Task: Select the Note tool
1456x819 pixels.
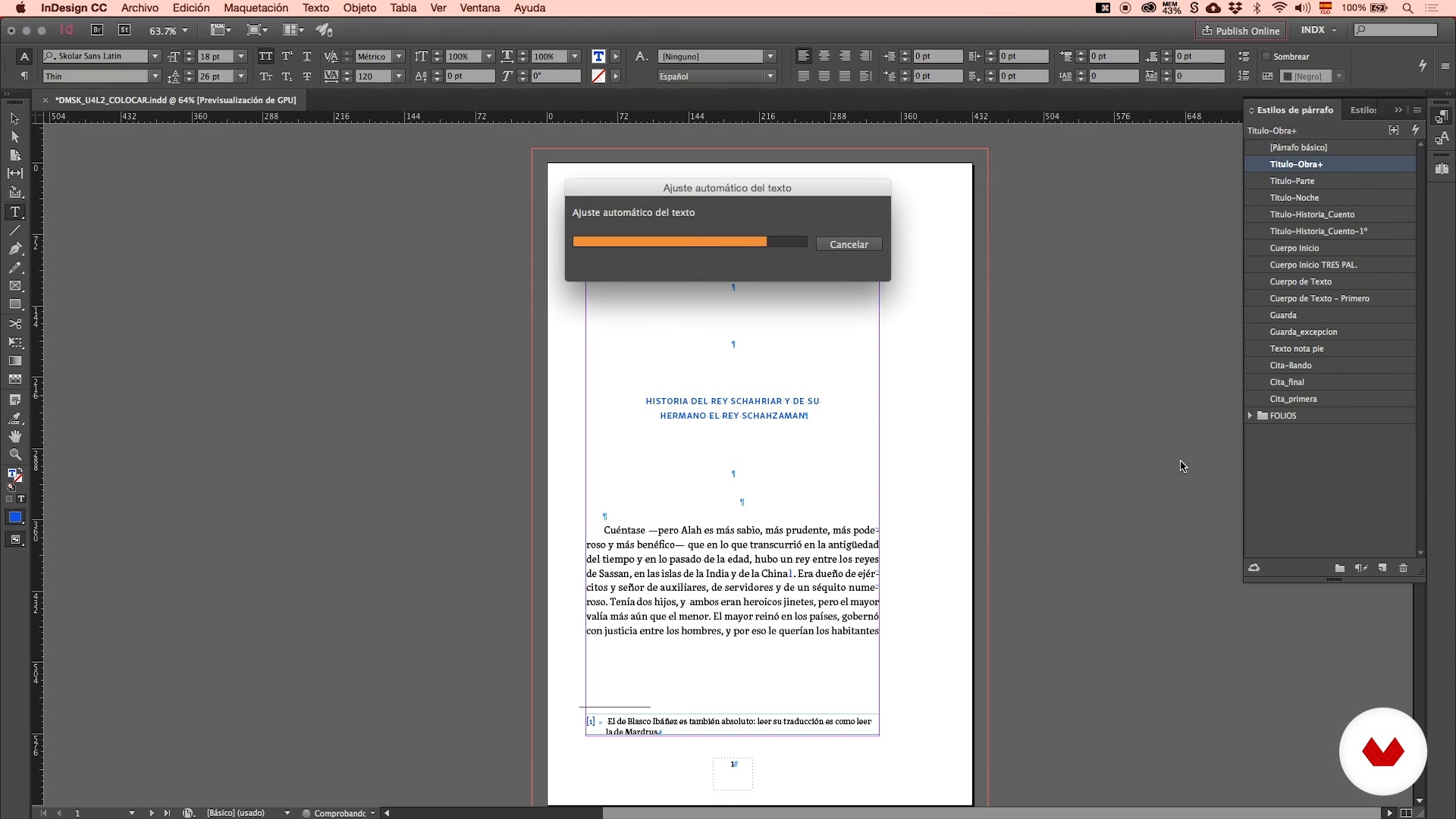Action: coord(14,399)
